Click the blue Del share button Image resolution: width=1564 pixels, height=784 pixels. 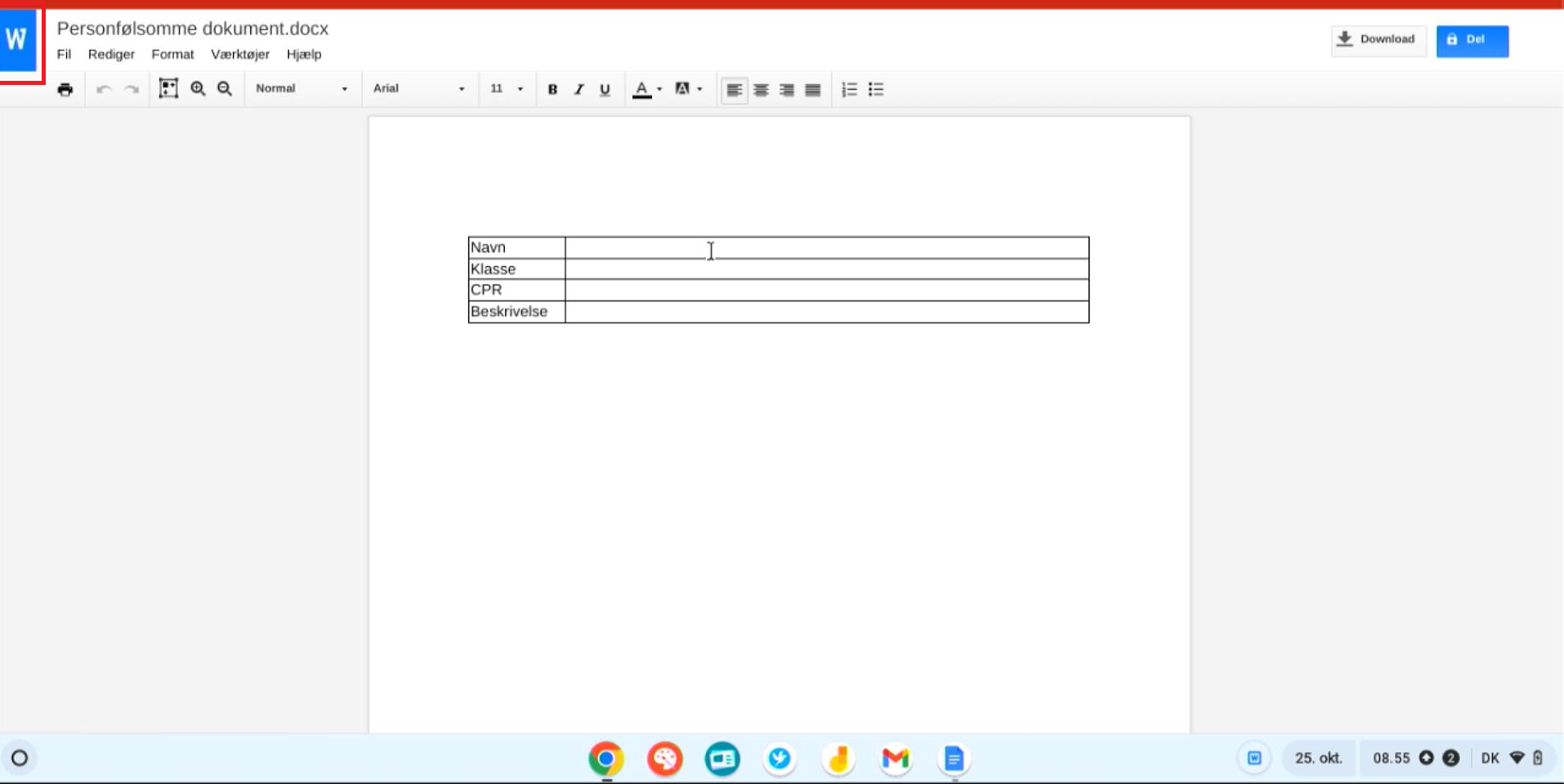coord(1472,40)
